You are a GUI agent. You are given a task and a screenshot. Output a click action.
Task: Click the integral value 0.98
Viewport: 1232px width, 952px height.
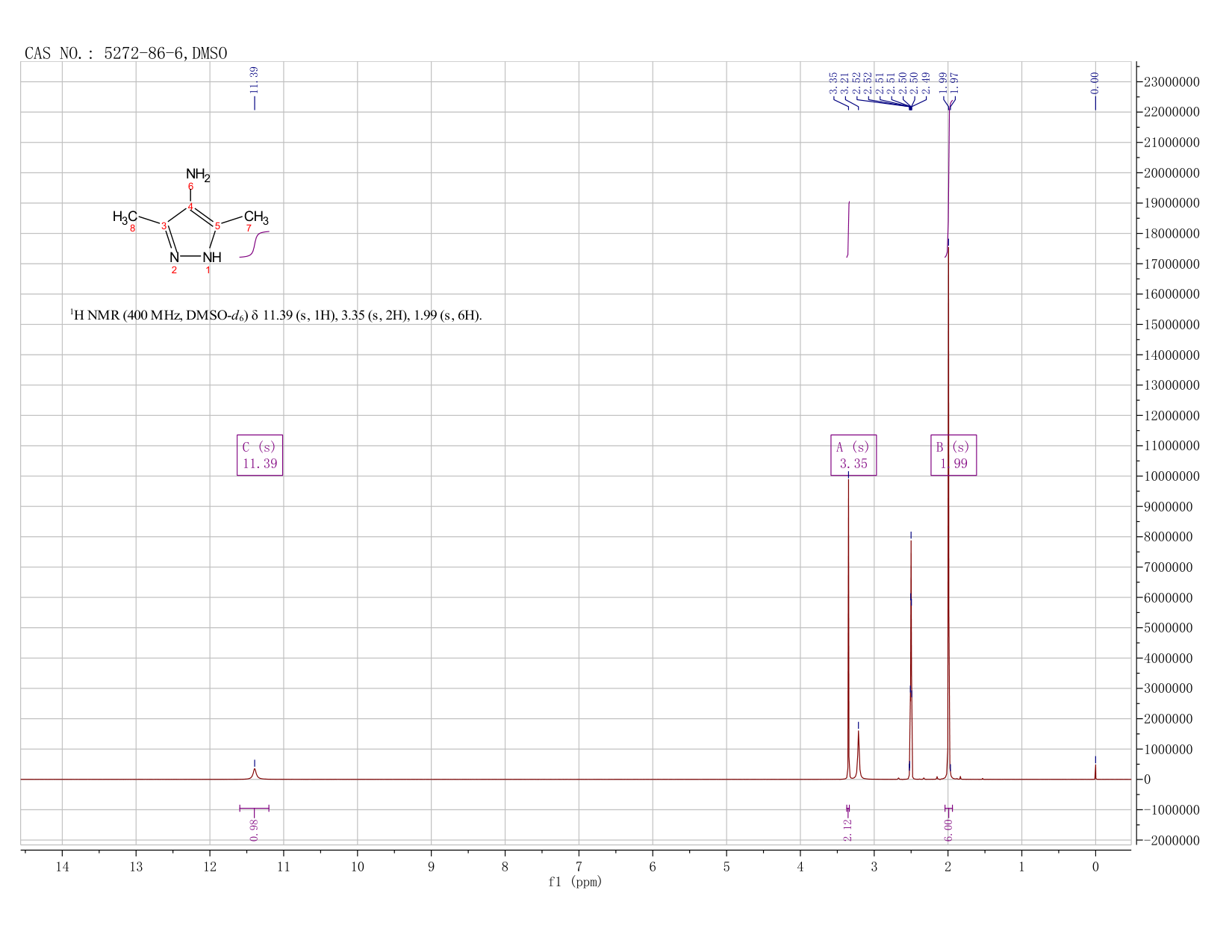pyautogui.click(x=254, y=830)
